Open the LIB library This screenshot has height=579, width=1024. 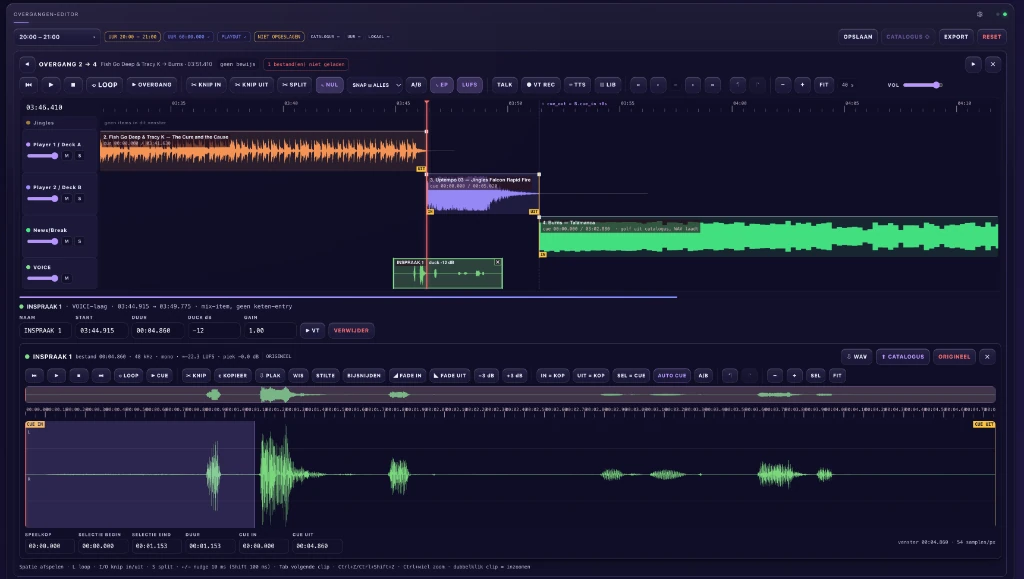pos(607,85)
